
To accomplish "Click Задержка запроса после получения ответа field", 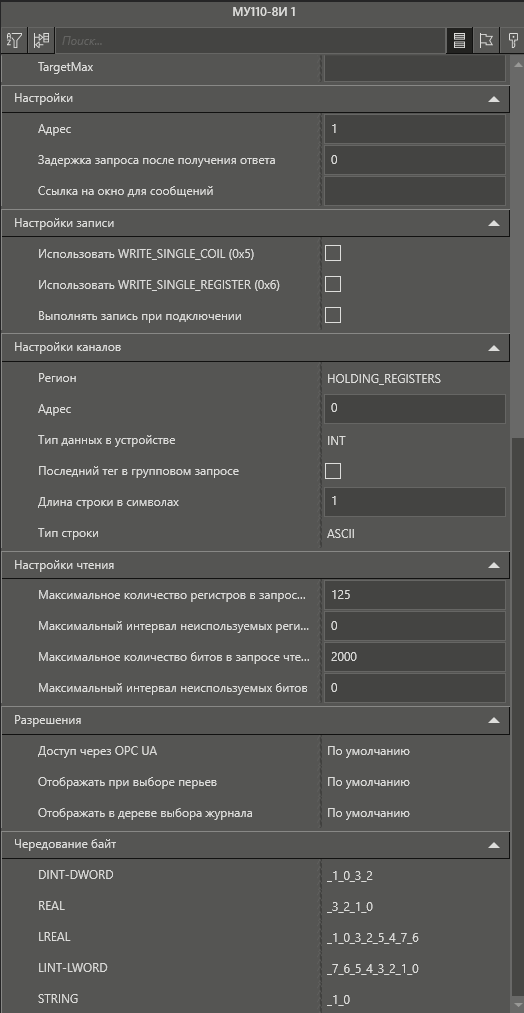I will coord(415,160).
